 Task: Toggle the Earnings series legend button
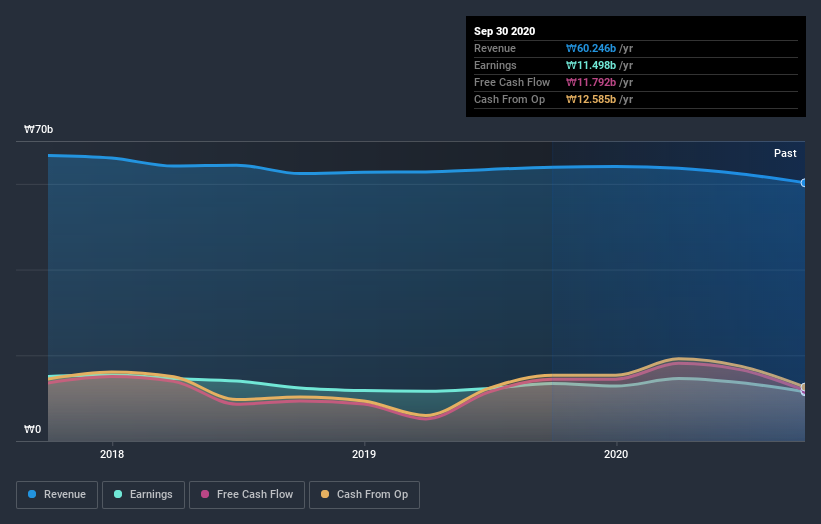(143, 495)
